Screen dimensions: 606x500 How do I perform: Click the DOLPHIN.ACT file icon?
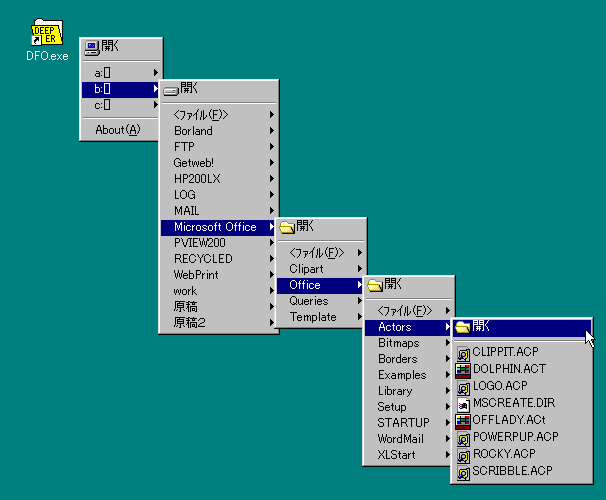(463, 370)
